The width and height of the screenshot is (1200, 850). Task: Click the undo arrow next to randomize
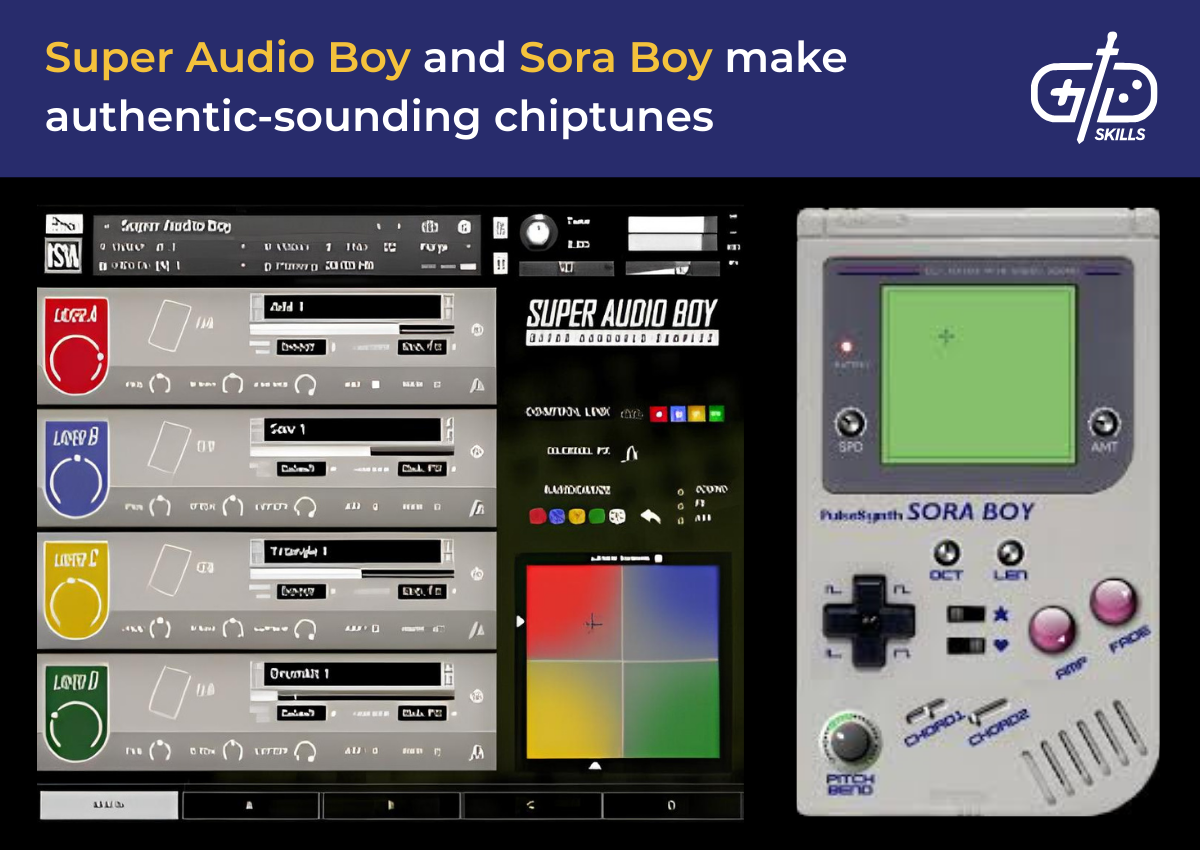tap(650, 516)
